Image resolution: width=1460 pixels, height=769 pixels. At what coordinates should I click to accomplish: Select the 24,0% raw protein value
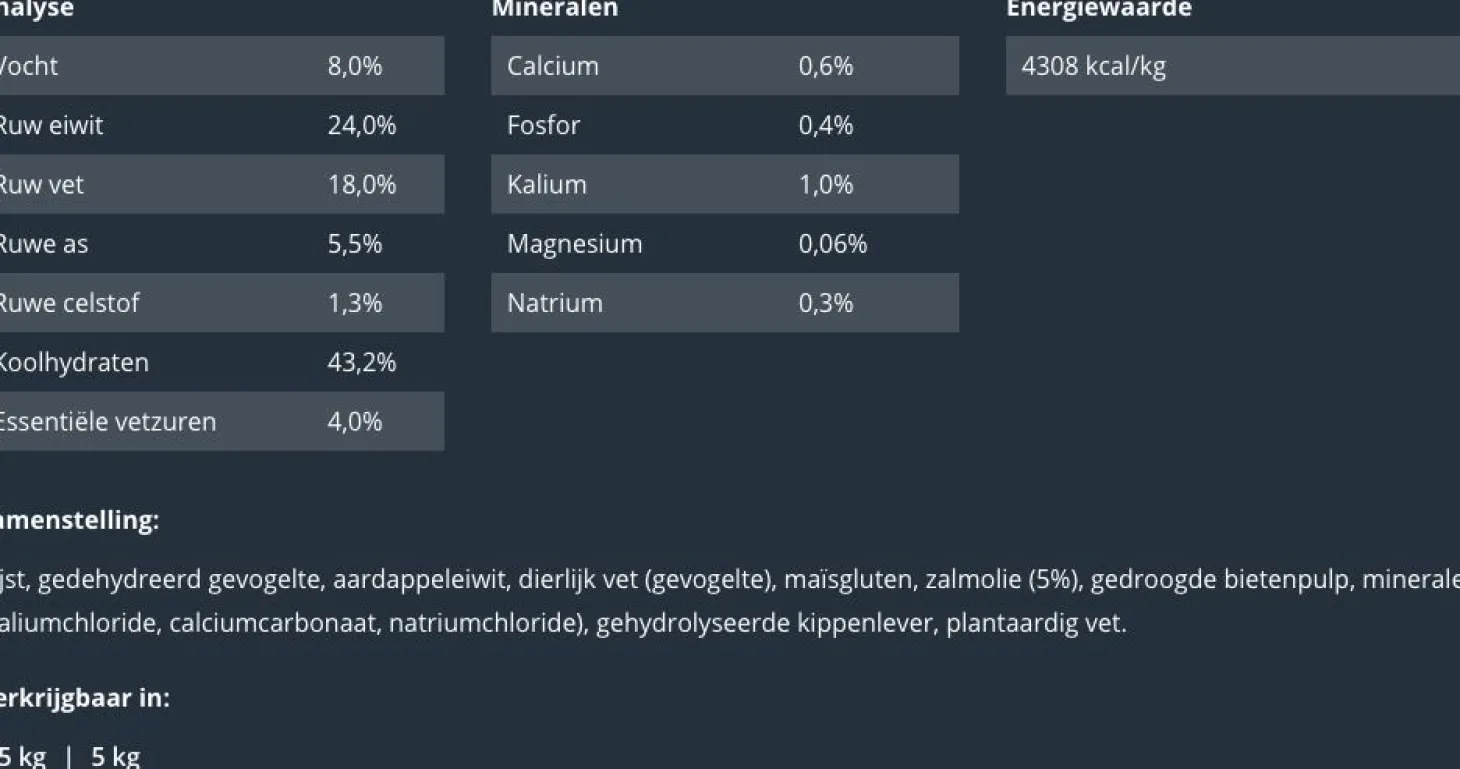[x=361, y=125]
